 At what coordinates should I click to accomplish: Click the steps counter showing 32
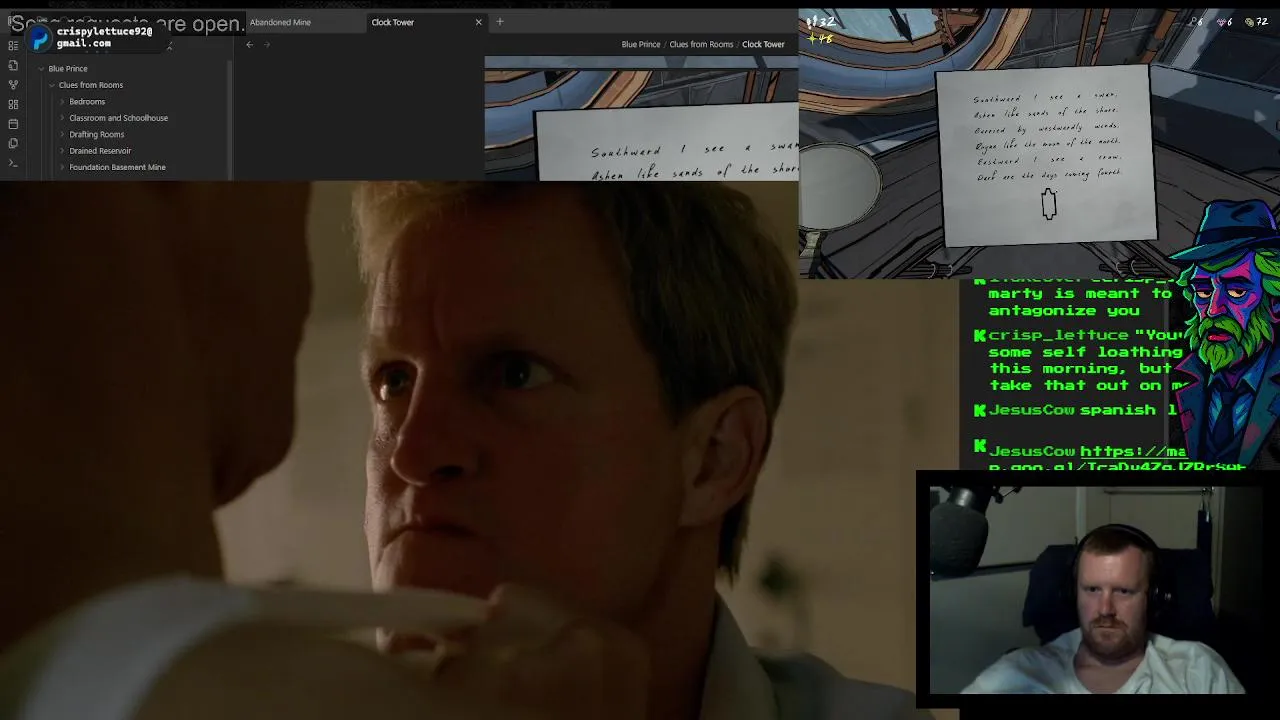tap(821, 22)
